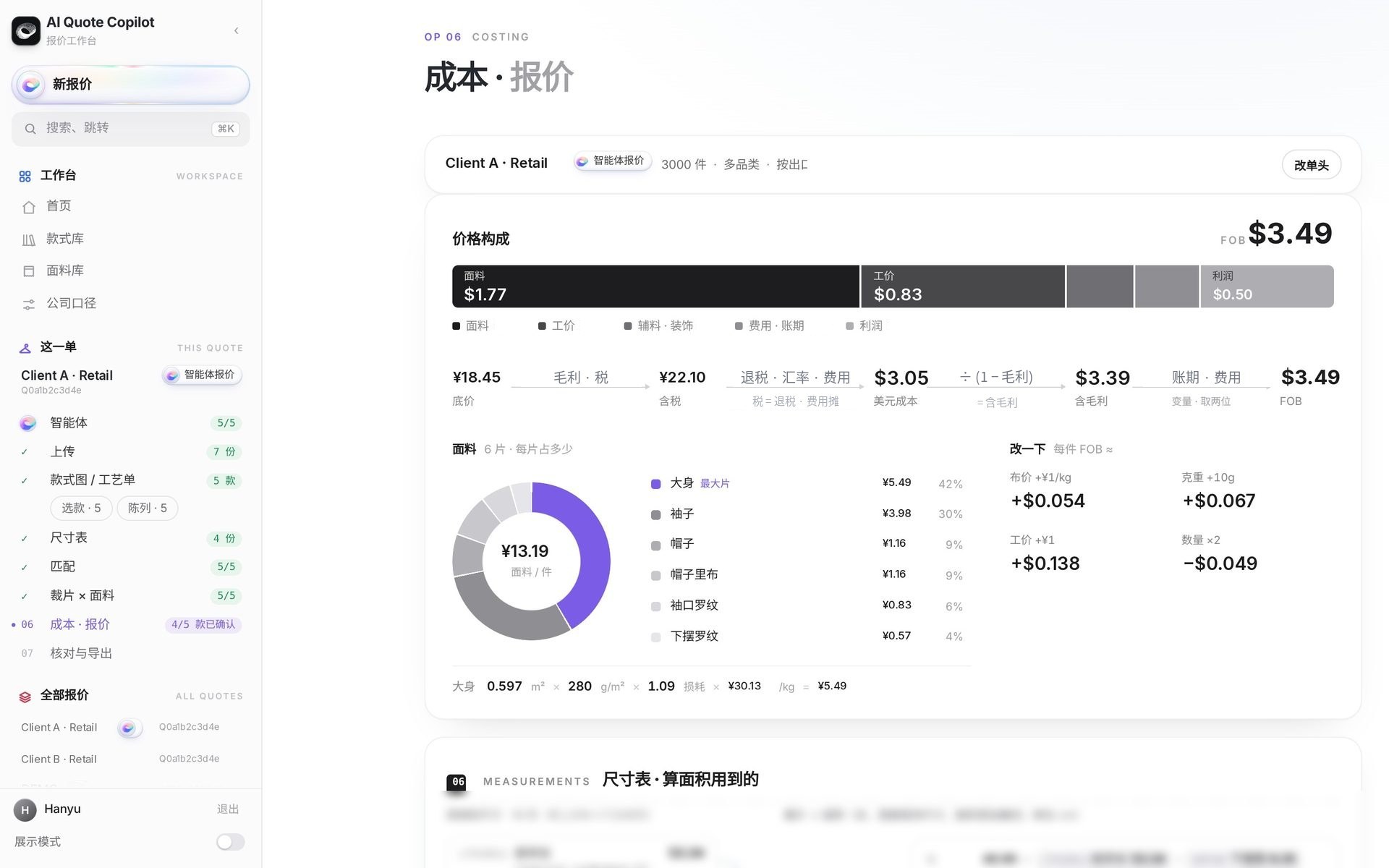Click the swirl icon beside Client A quote row
Screen dimensions: 1389x868
click(x=129, y=728)
